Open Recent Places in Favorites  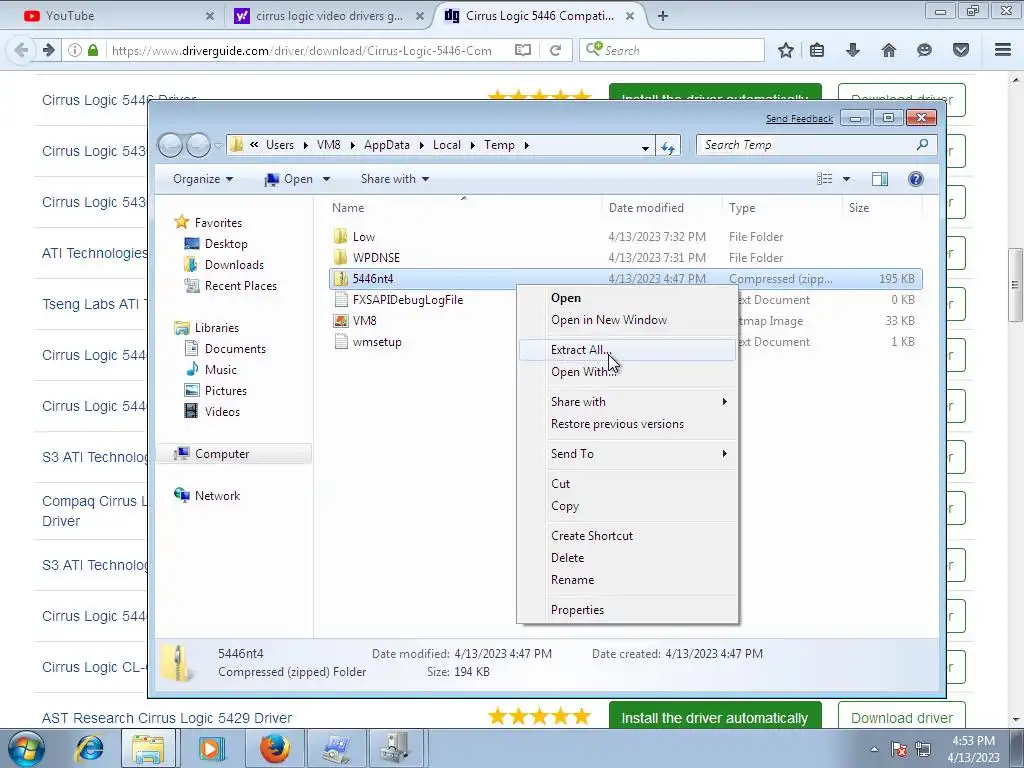click(x=240, y=285)
